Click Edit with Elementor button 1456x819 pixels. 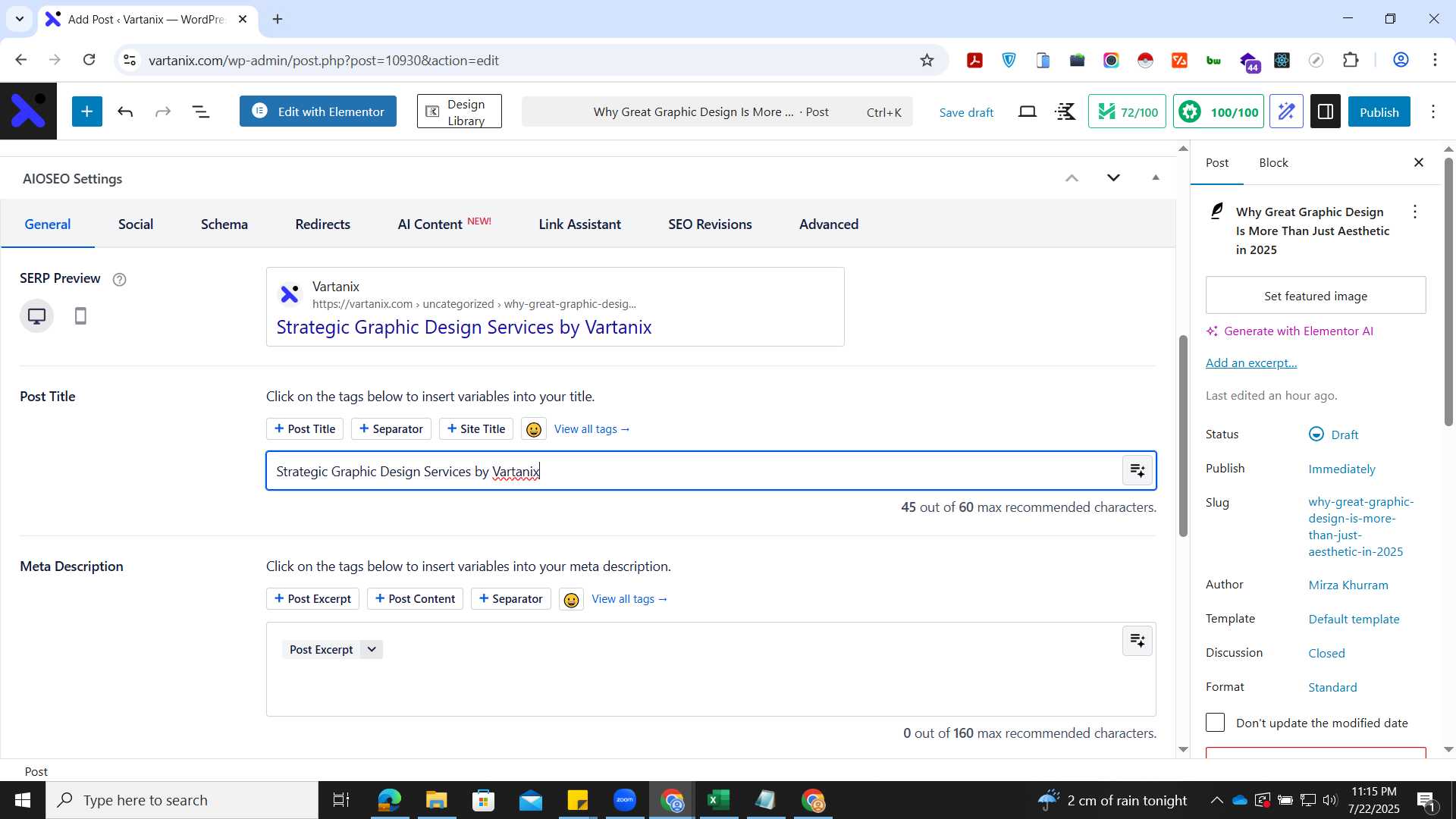(x=318, y=111)
